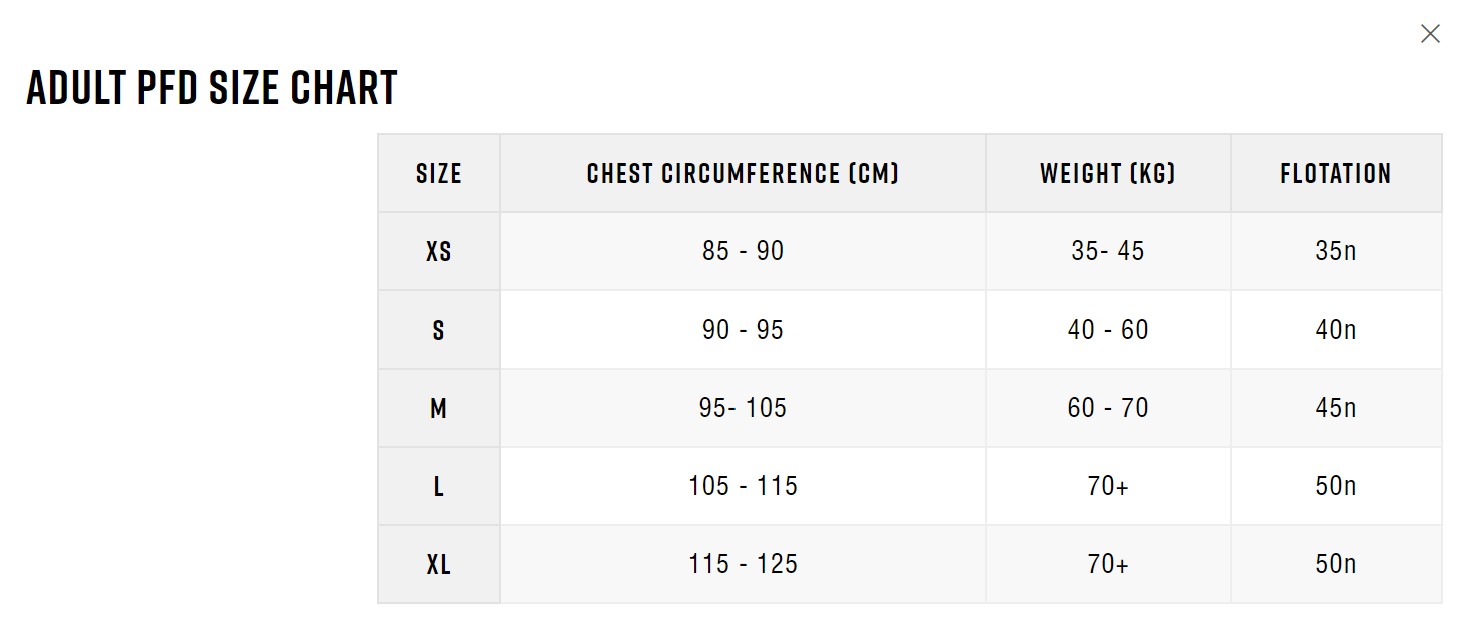
Task: Select the L size row label
Action: tap(439, 486)
